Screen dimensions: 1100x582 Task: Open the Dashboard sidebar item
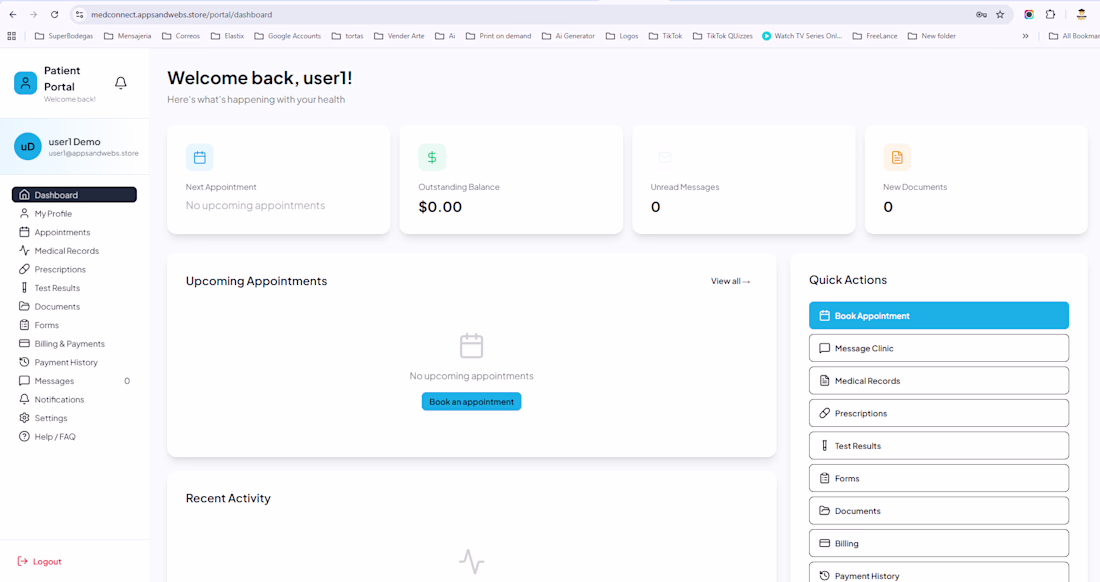tap(74, 195)
